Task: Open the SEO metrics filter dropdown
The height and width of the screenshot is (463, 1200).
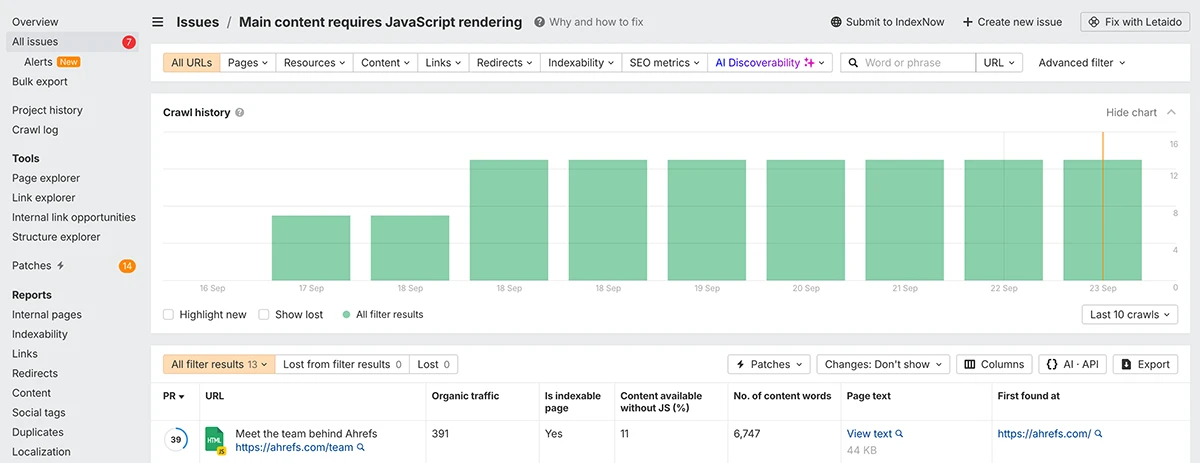Action: [665, 62]
